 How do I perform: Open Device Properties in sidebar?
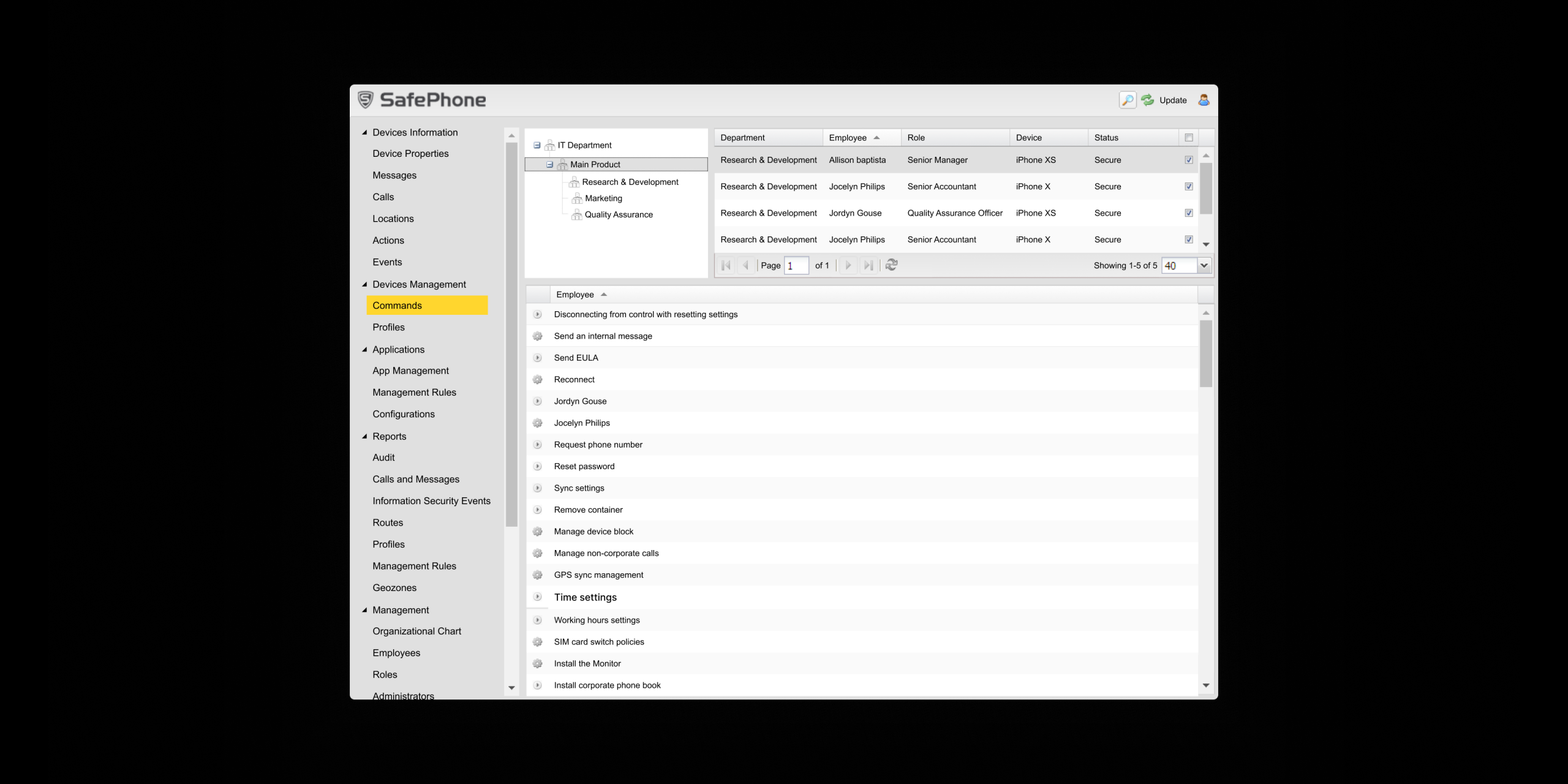click(410, 154)
